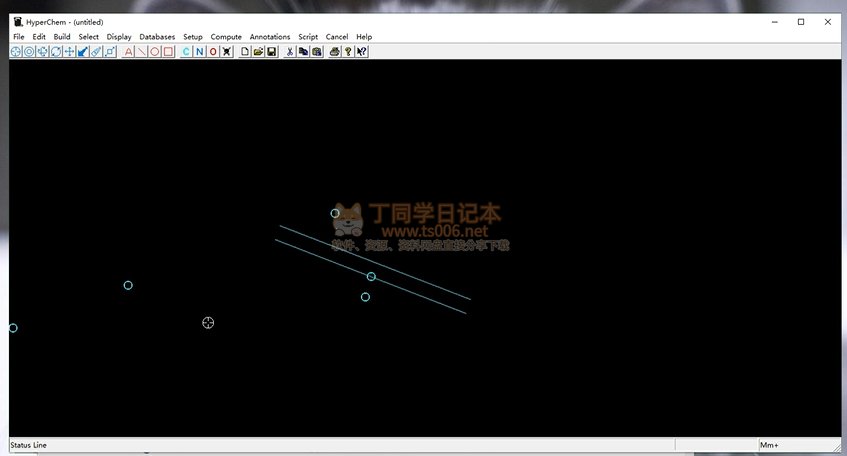847x456 pixels.
Task: Open the Build menu
Action: tap(62, 37)
